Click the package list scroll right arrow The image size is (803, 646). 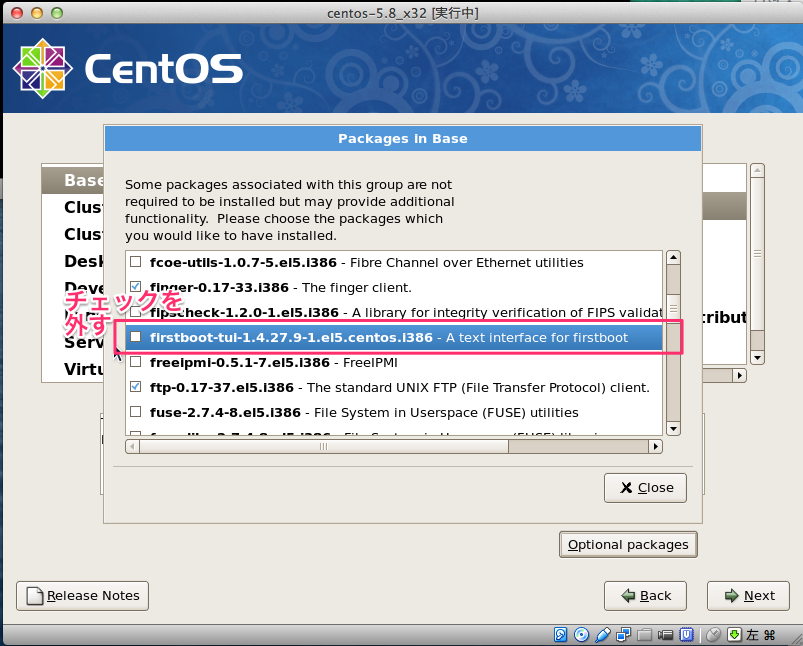point(656,447)
